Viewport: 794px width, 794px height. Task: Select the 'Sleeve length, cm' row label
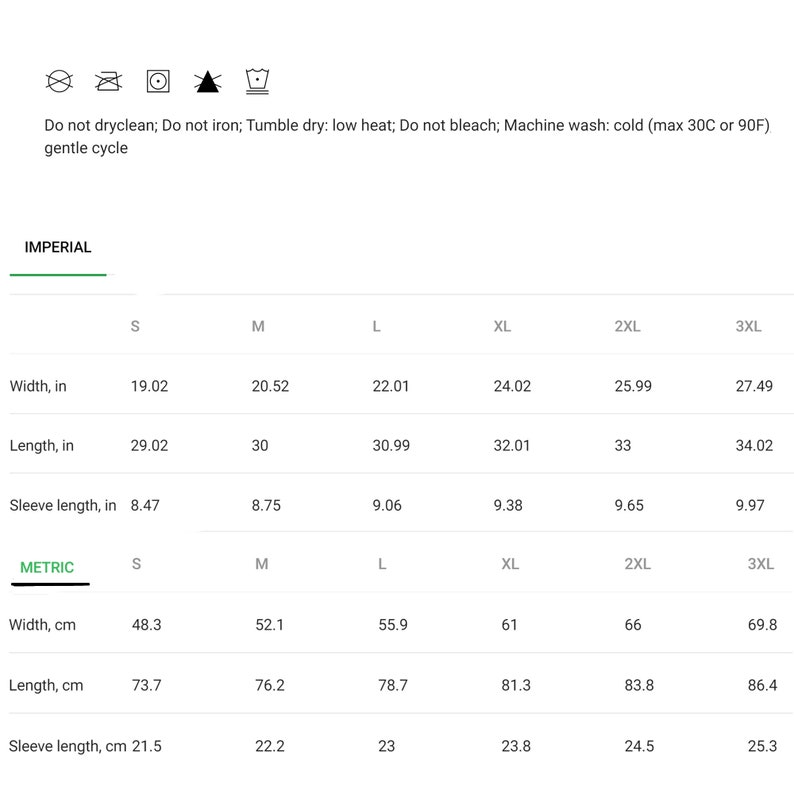point(67,746)
